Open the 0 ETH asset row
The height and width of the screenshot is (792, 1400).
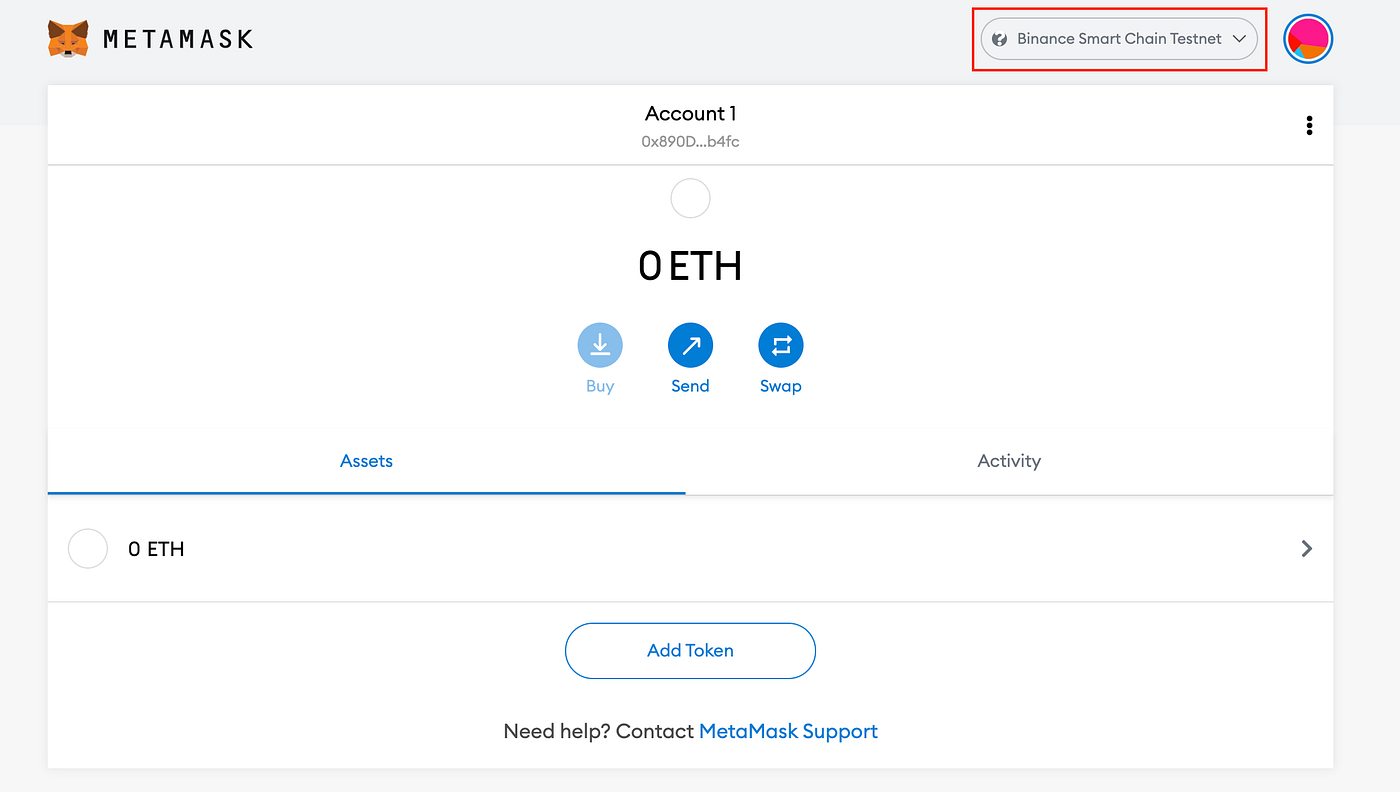click(690, 548)
